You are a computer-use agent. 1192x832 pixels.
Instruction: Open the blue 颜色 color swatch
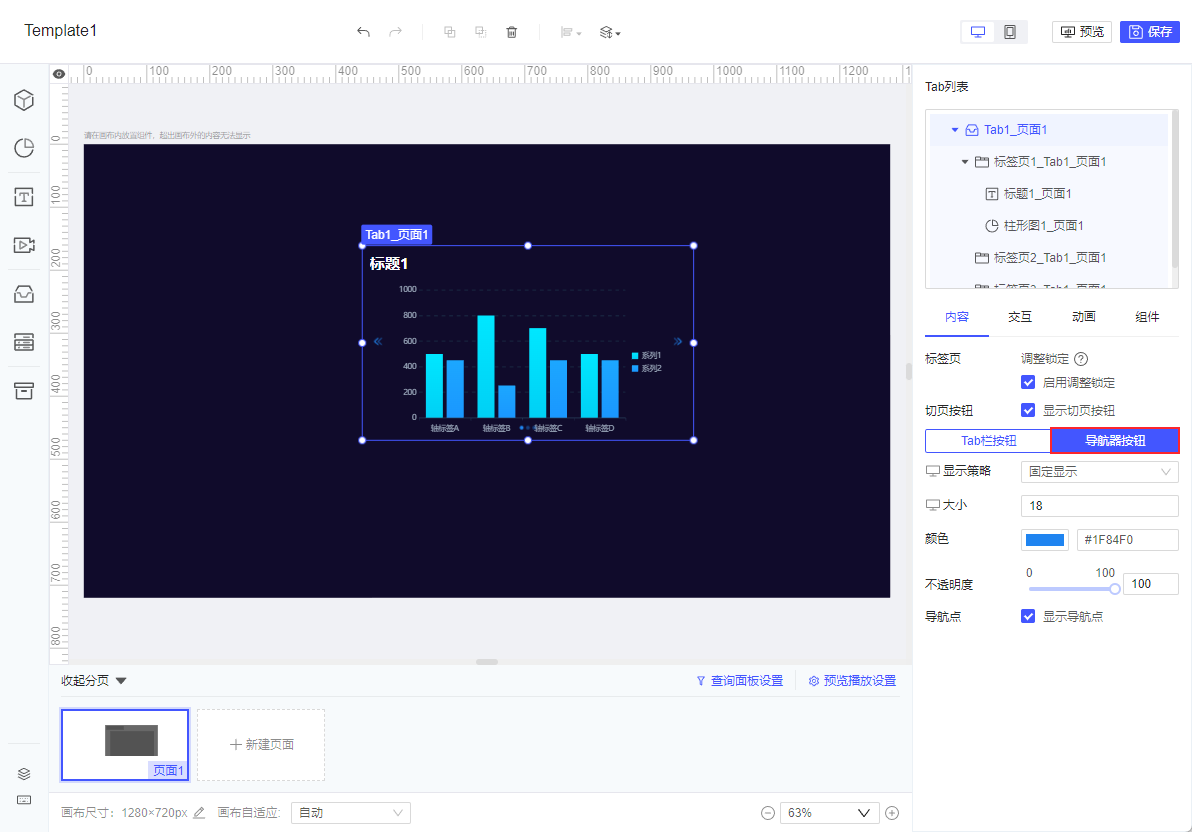1045,540
